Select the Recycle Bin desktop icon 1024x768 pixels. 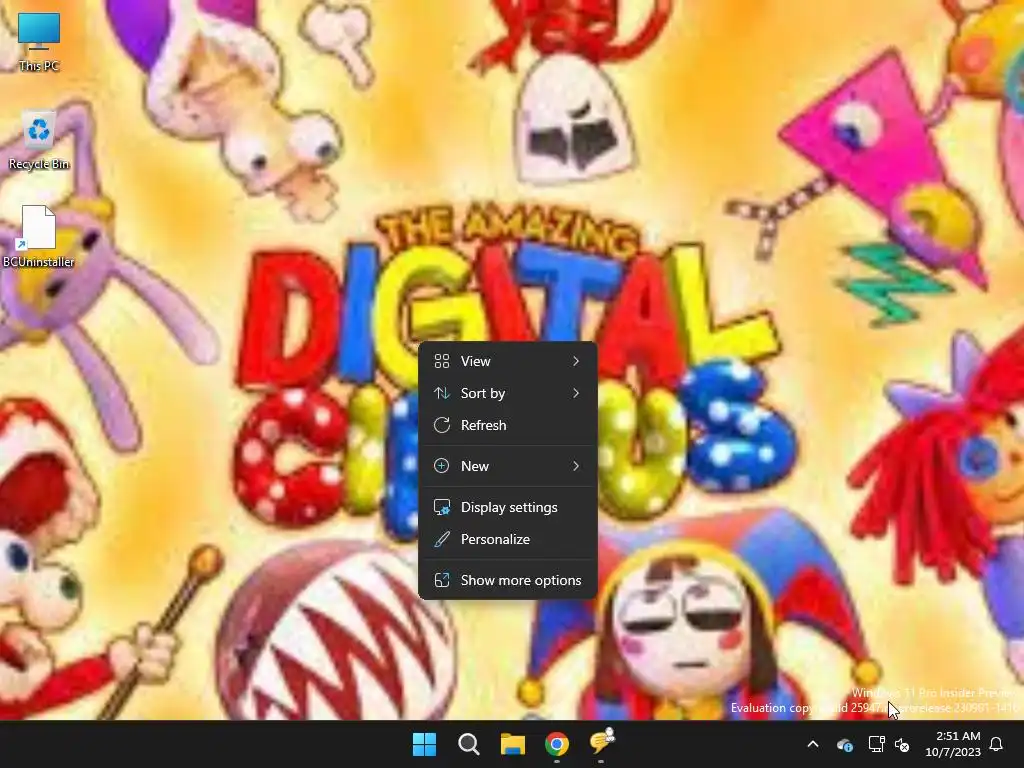39,141
